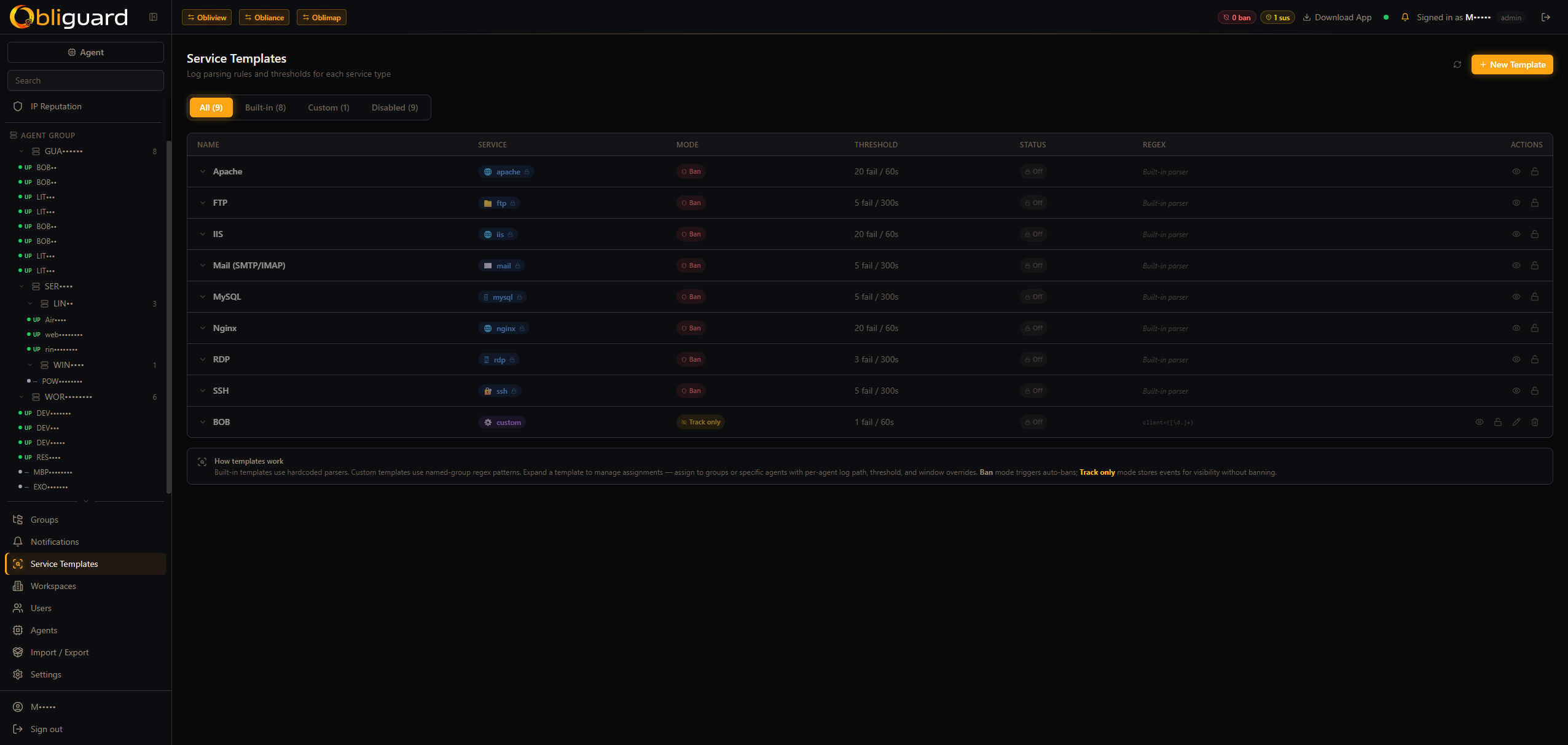Click the refresh icon beside New Template

[x=1457, y=64]
